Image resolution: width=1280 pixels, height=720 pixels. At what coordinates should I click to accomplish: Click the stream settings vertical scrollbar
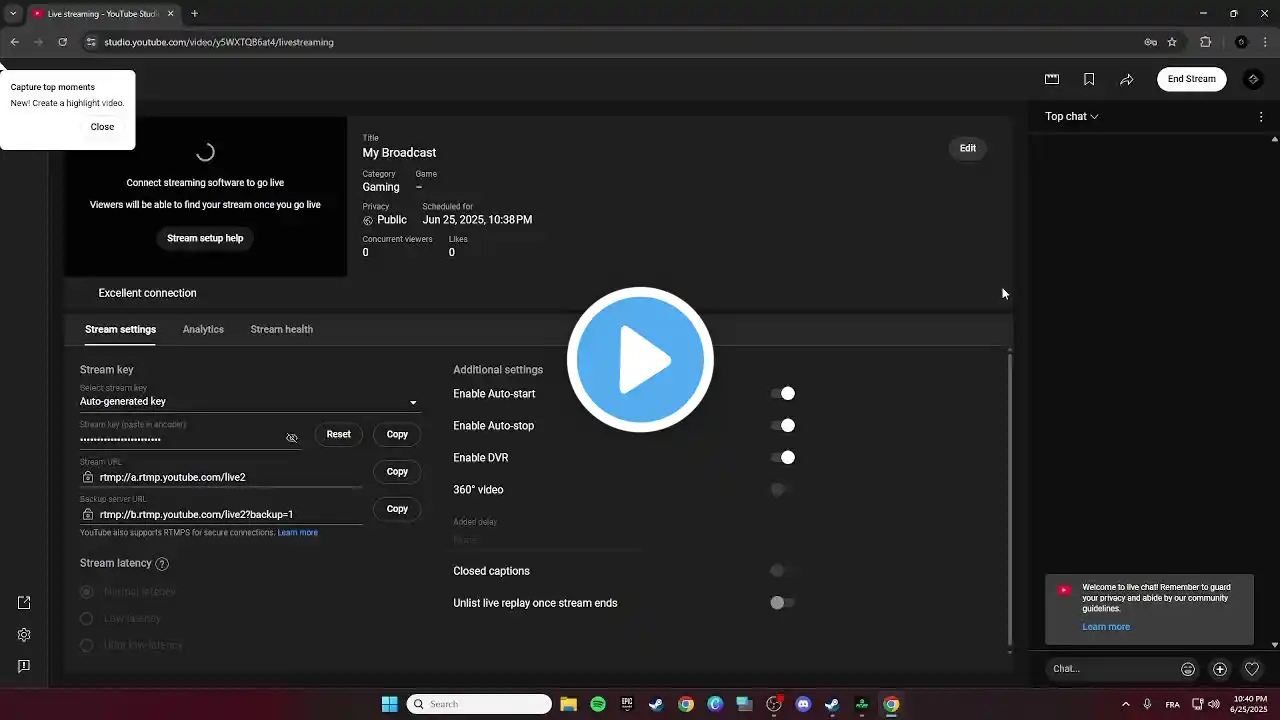[x=1009, y=498]
